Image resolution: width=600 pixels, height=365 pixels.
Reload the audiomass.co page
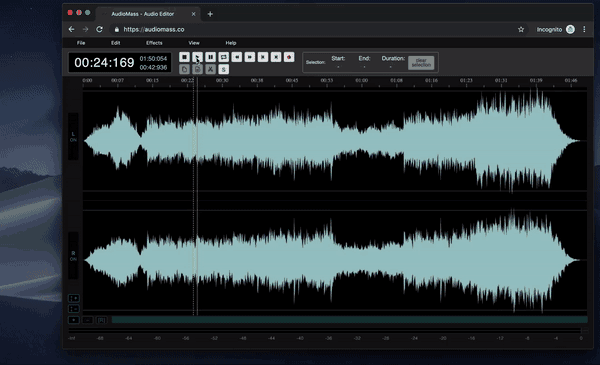point(99,29)
